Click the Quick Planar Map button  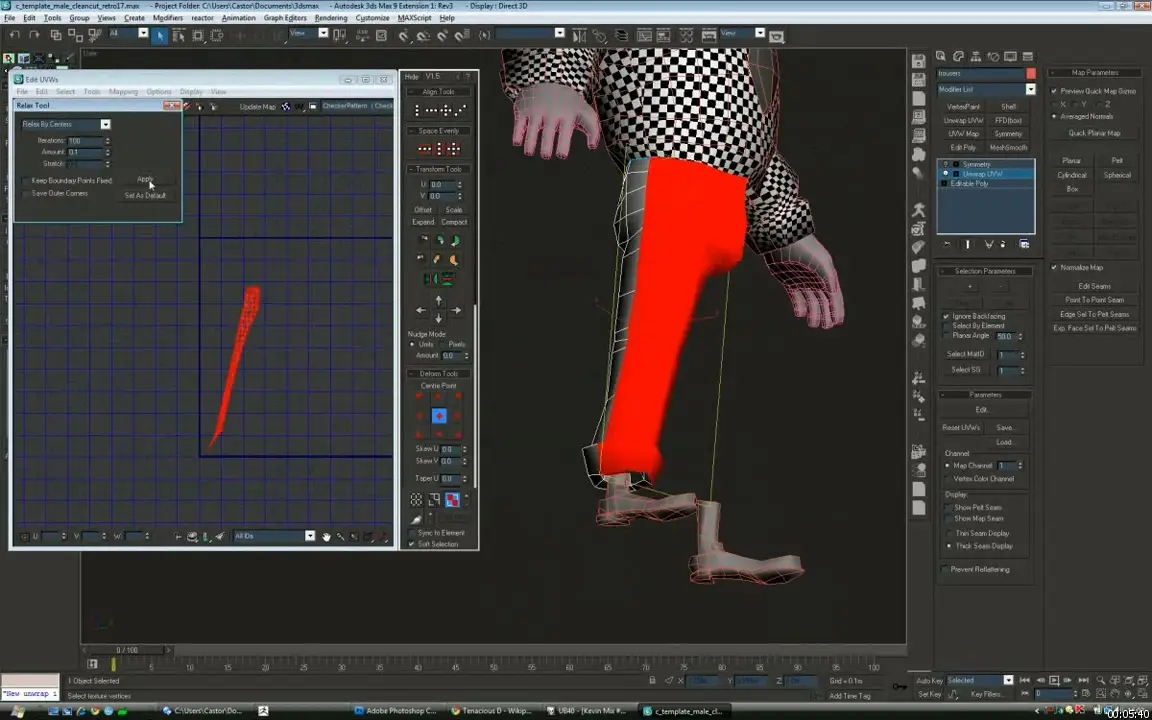pyautogui.click(x=1094, y=133)
